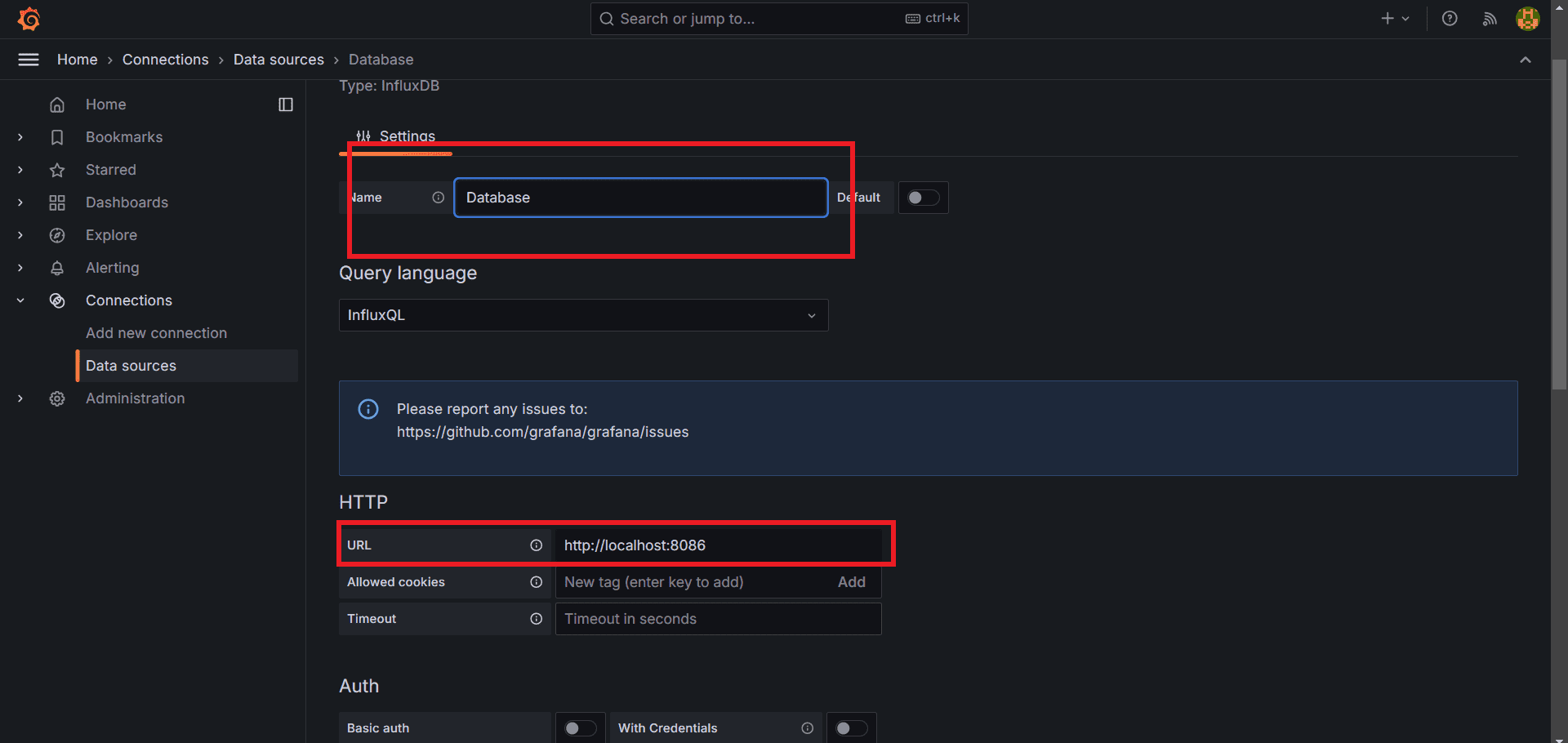Turn on With Credentials
Image resolution: width=1568 pixels, height=743 pixels.
click(851, 727)
